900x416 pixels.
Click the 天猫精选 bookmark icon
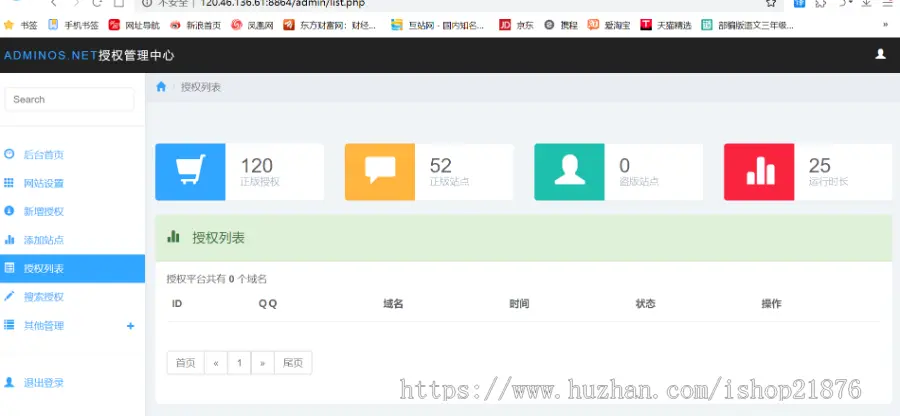click(x=646, y=25)
